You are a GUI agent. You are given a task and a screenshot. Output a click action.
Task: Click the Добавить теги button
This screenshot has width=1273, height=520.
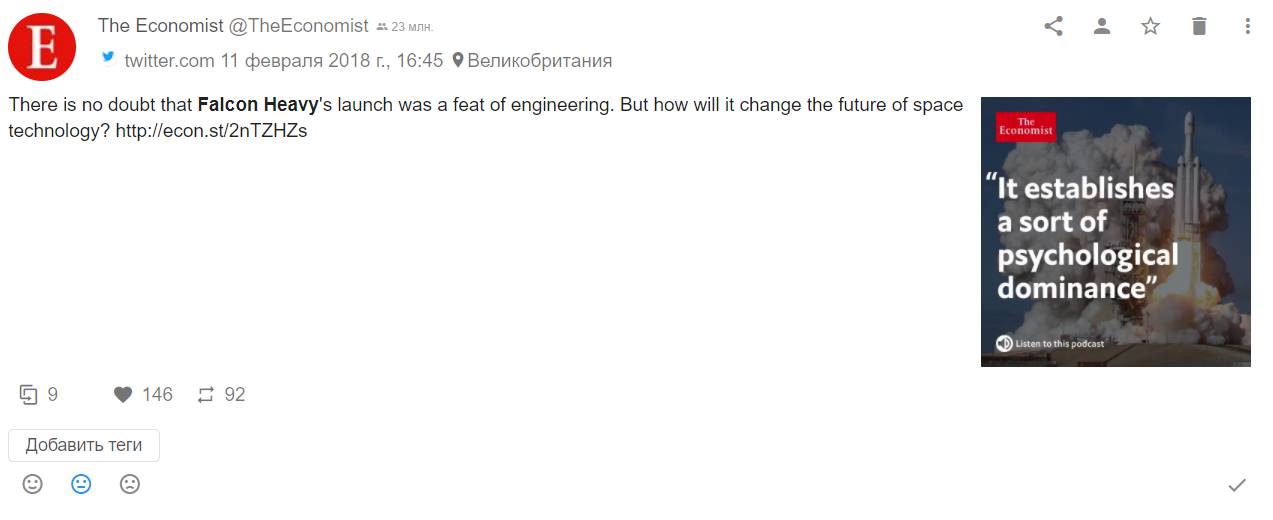pos(84,446)
